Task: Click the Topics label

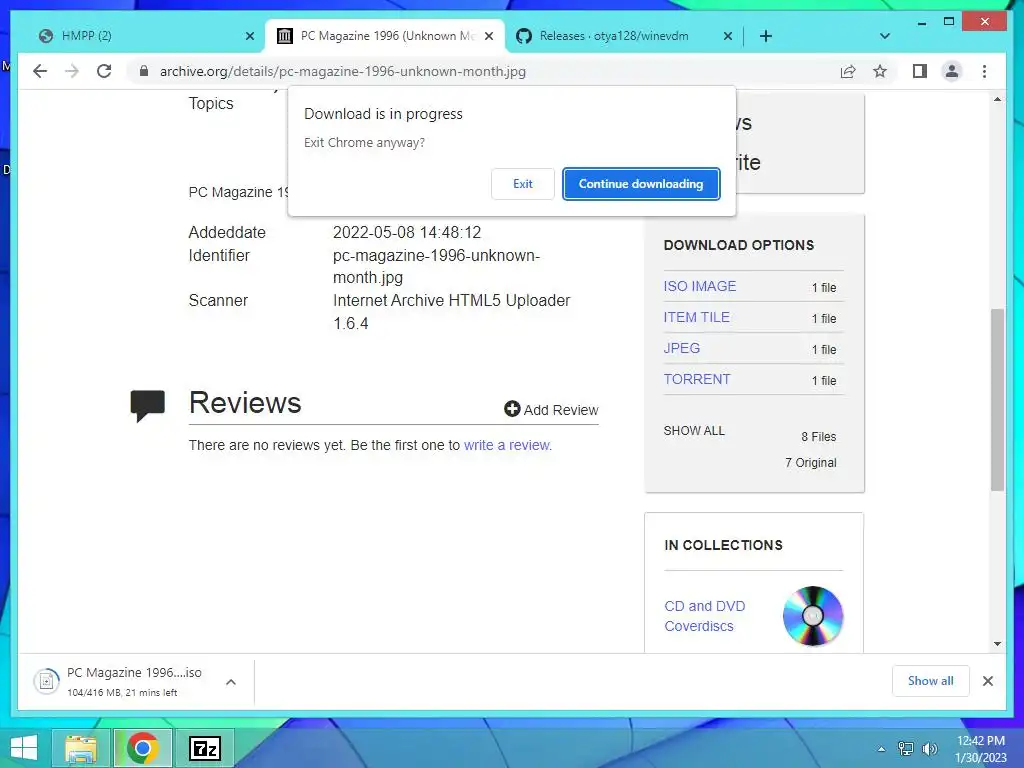Action: coord(211,104)
